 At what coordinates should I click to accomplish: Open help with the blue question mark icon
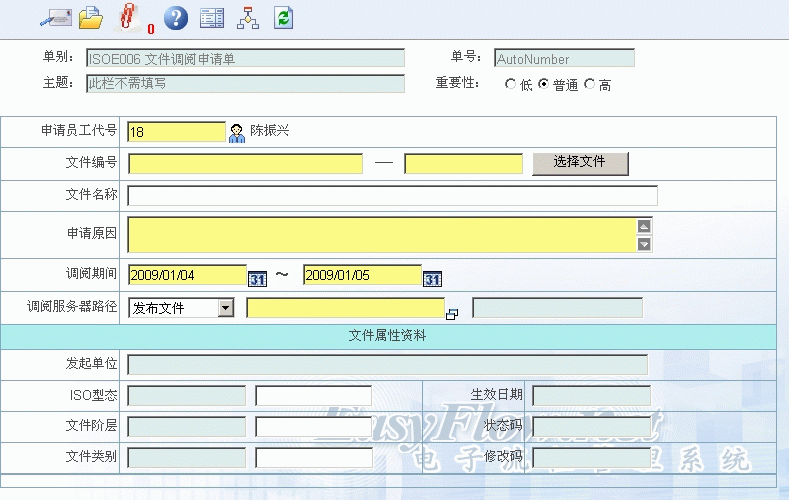(x=175, y=17)
